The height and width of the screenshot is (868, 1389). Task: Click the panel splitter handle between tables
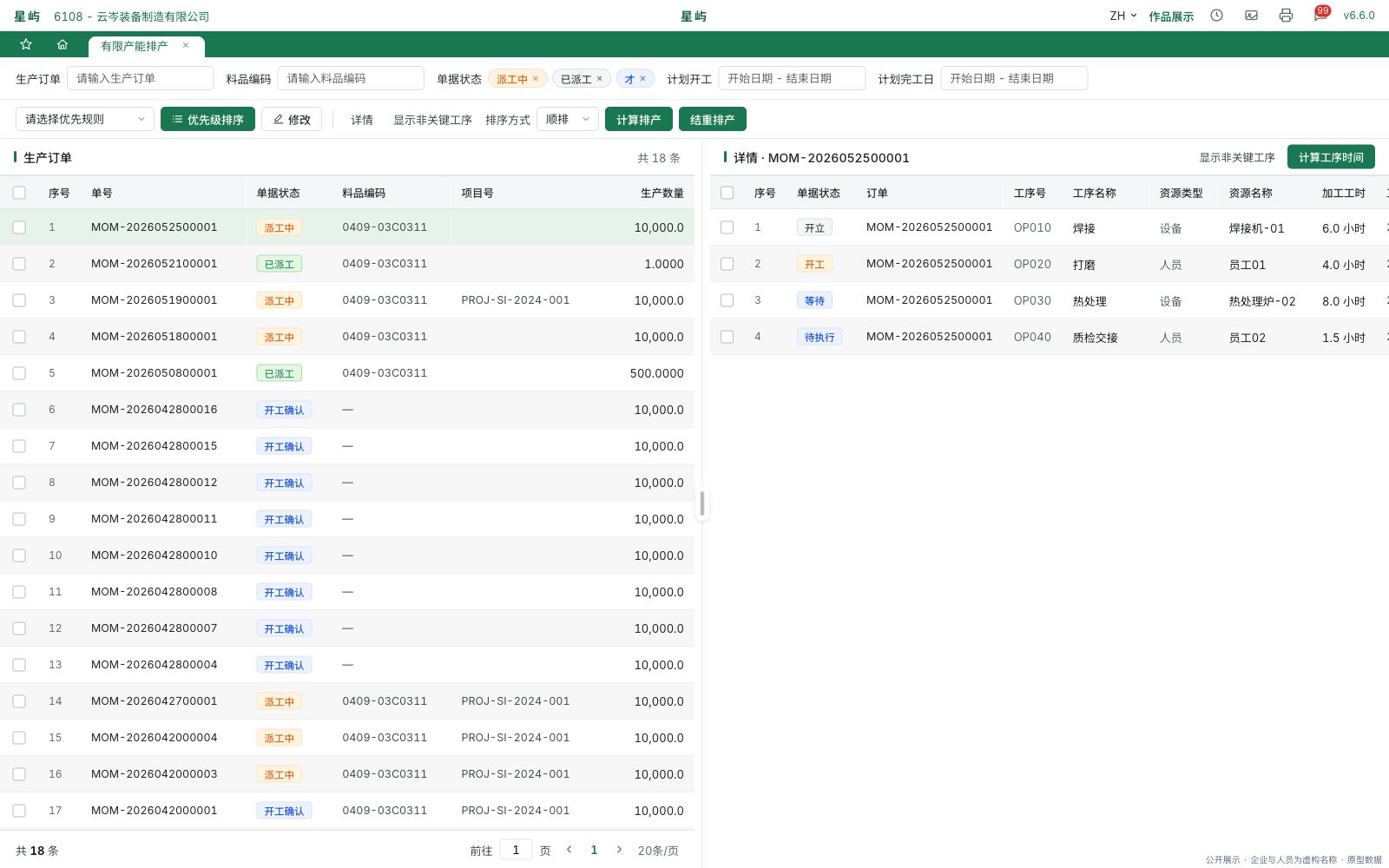click(x=702, y=503)
